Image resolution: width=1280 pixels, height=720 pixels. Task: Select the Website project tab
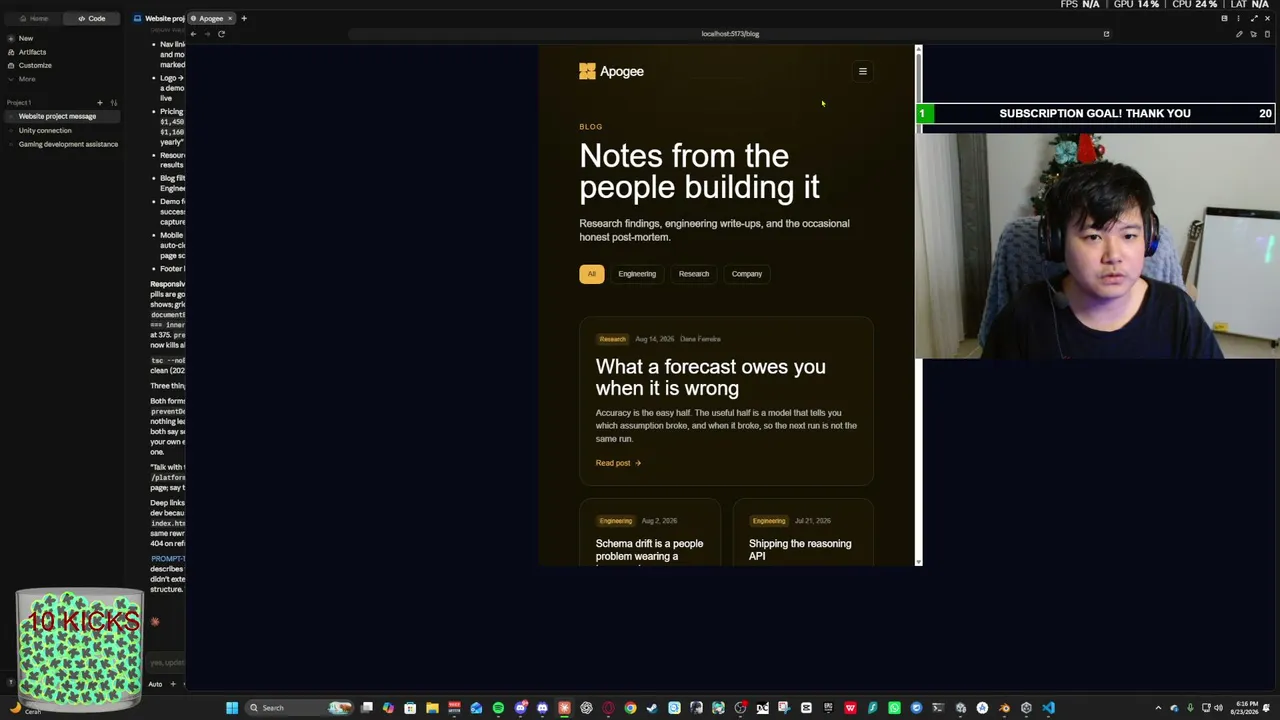coord(160,18)
